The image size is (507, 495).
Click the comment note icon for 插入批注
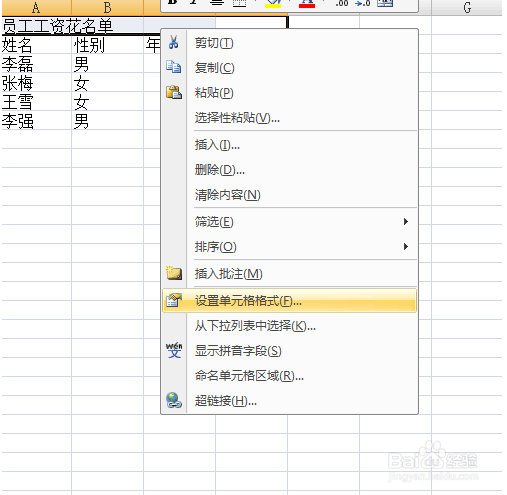[x=174, y=273]
